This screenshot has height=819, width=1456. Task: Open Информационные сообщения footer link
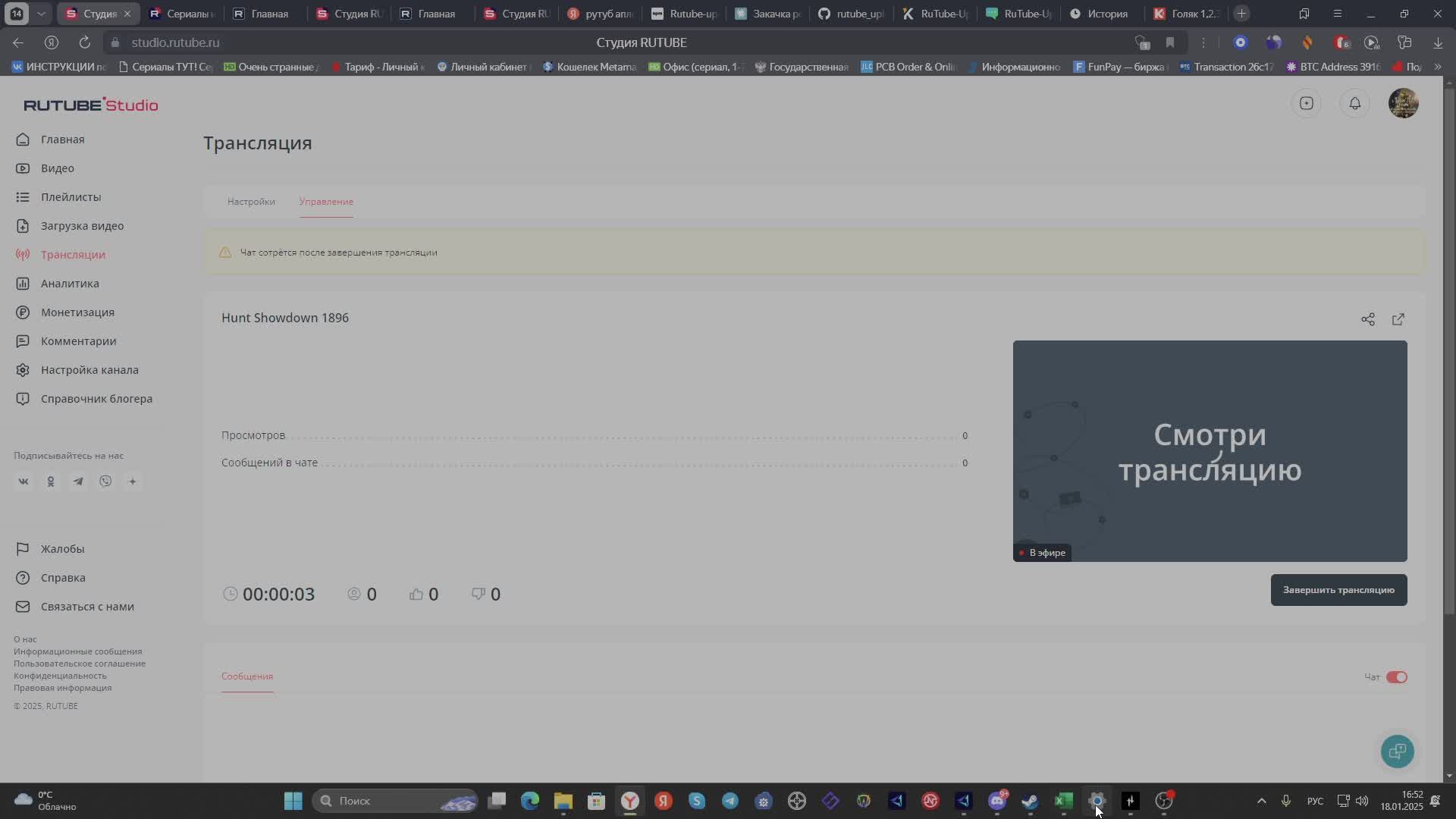pos(77,651)
